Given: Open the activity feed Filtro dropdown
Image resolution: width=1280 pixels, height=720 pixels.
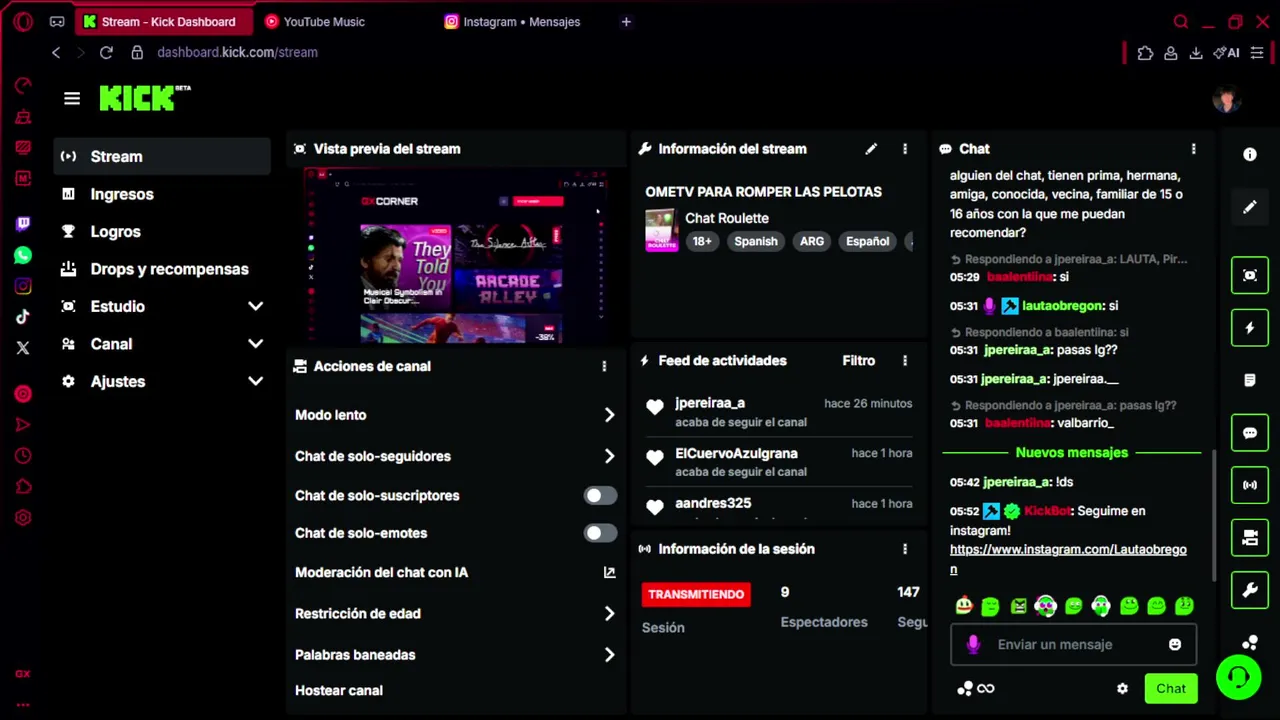Looking at the screenshot, I should (858, 361).
